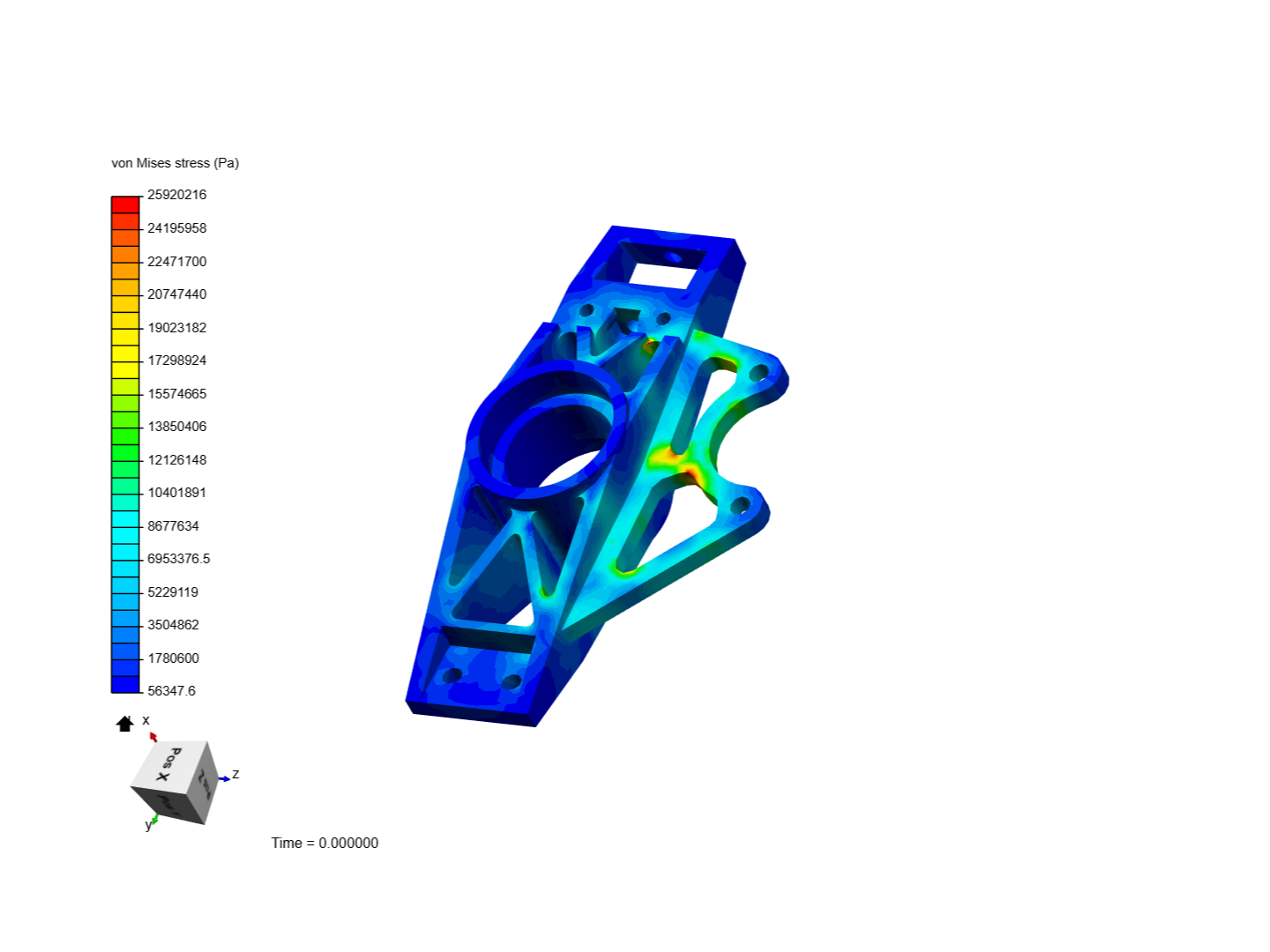Screen dimensions: 1270x952
Task: Click the 'Time = 0.000000' label
Action: click(x=325, y=843)
